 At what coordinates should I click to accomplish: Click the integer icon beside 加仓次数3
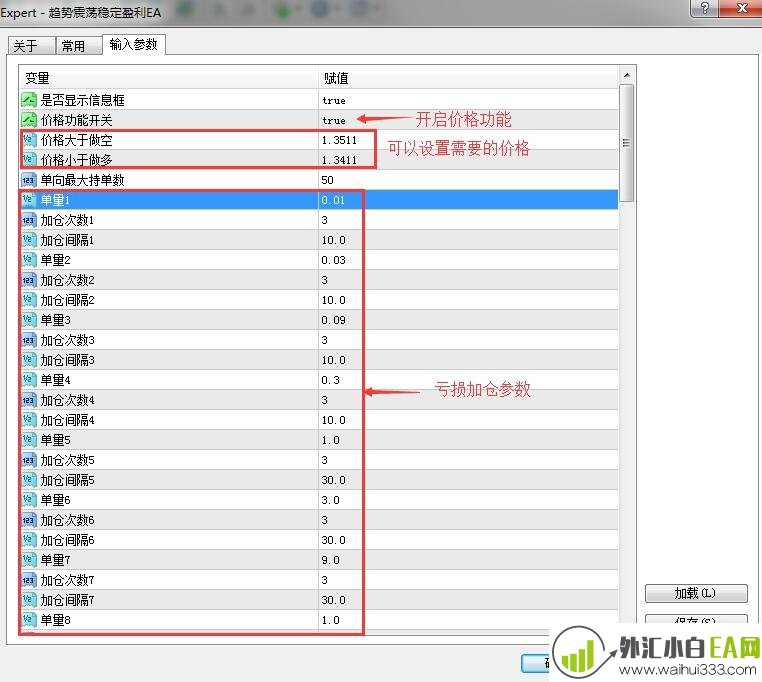click(29, 340)
